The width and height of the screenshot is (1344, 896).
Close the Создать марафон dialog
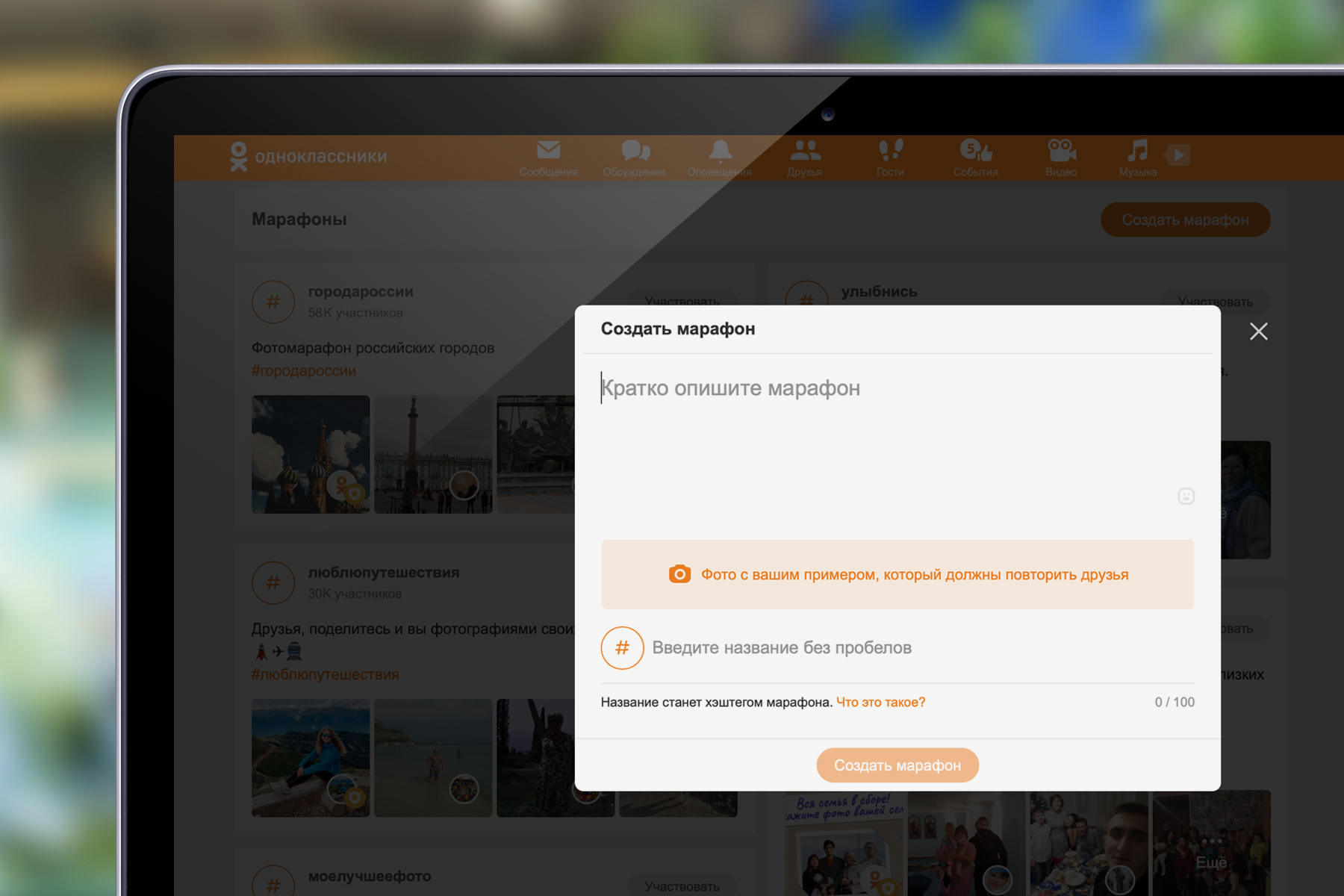(1259, 332)
